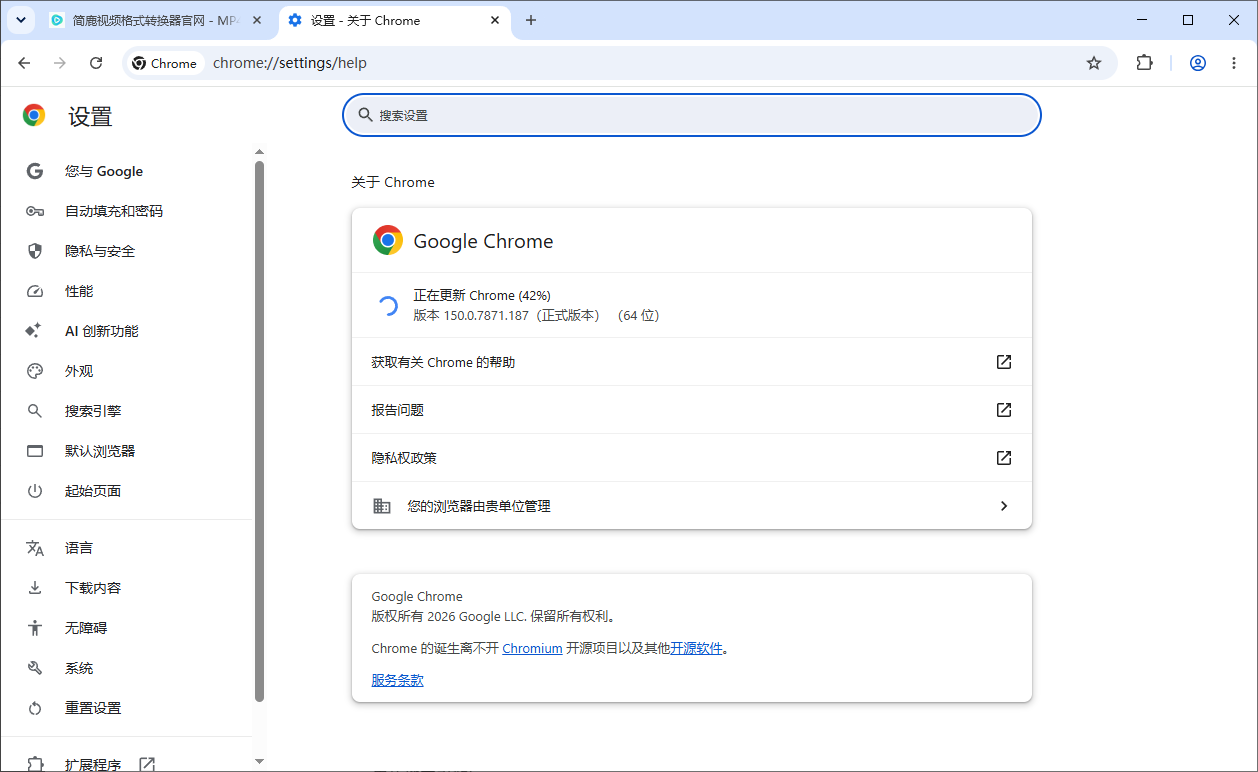The height and width of the screenshot is (772, 1258).
Task: Open the 开源软件 link
Action: point(696,648)
